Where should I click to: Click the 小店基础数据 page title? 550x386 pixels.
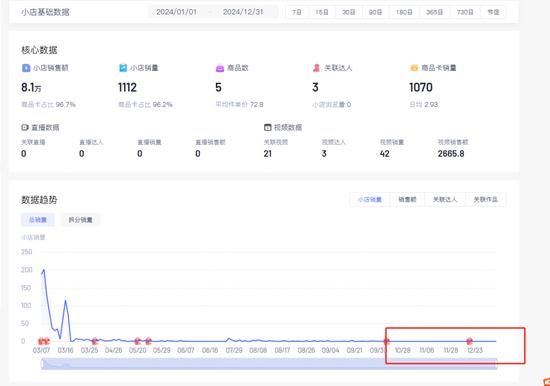(x=45, y=12)
